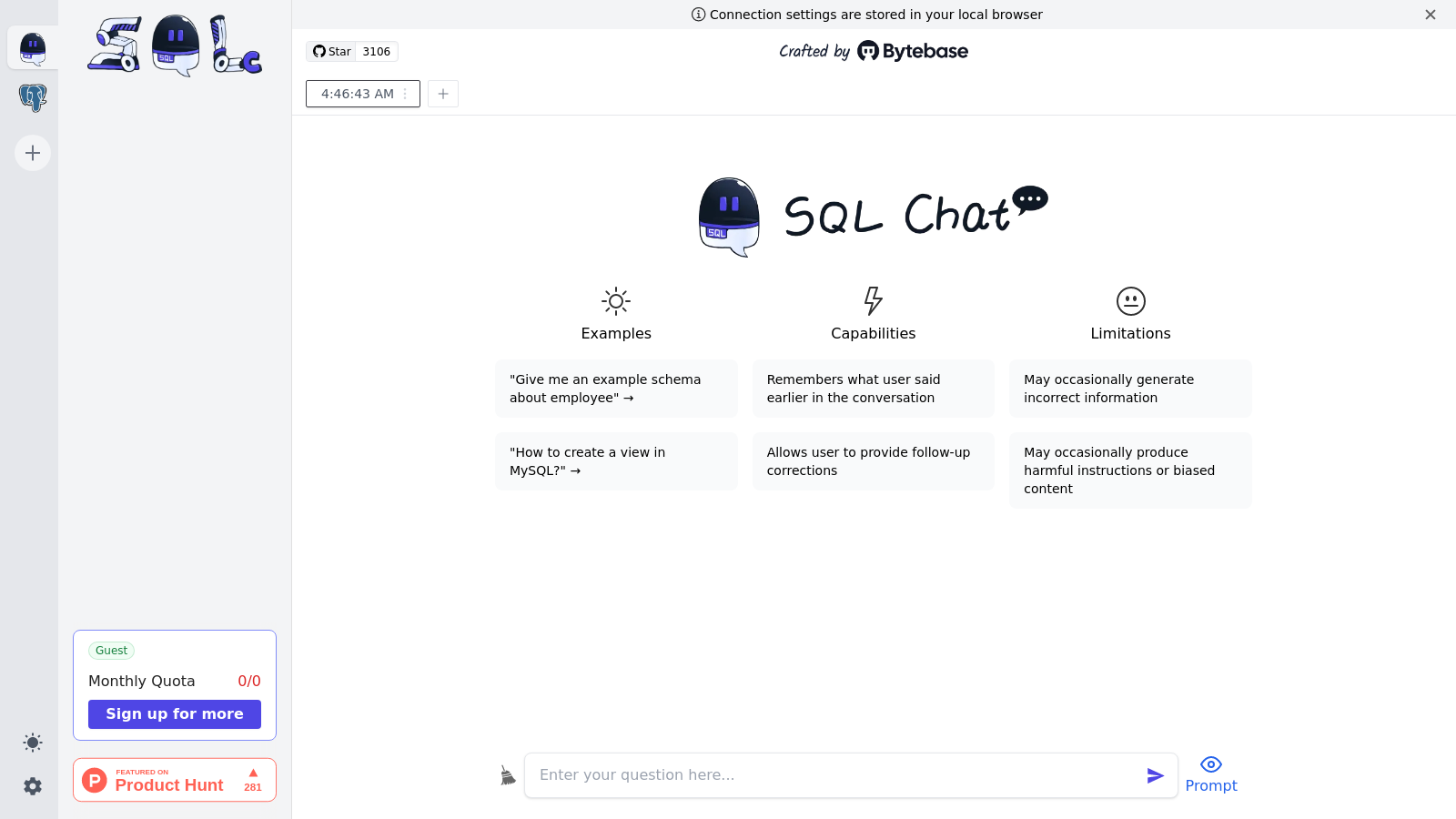Select the 4:46:43 AM conversation tab

355,94
